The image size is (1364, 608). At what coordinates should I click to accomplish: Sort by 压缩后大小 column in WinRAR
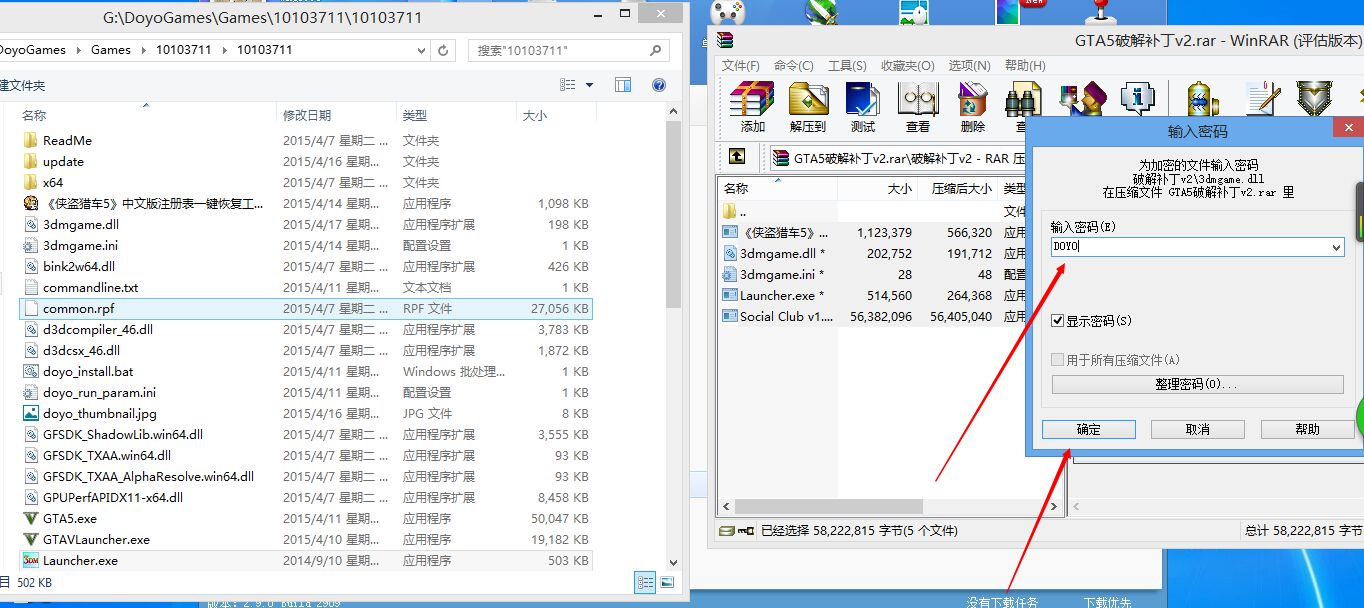(x=962, y=188)
